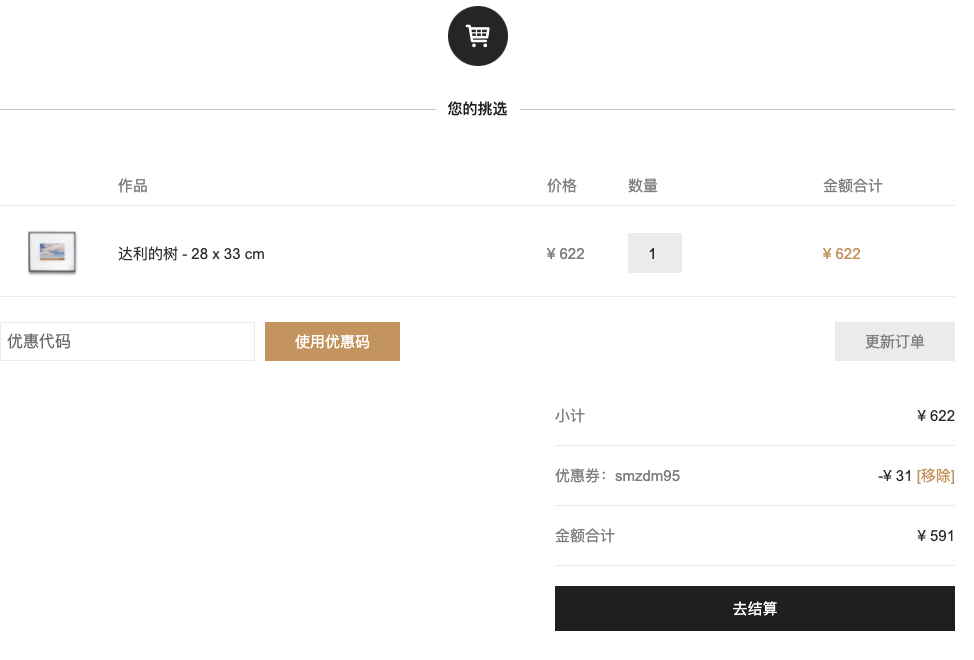This screenshot has height=660, width=974.
Task: Click the -¥ 31 discount amount
Action: click(x=894, y=476)
